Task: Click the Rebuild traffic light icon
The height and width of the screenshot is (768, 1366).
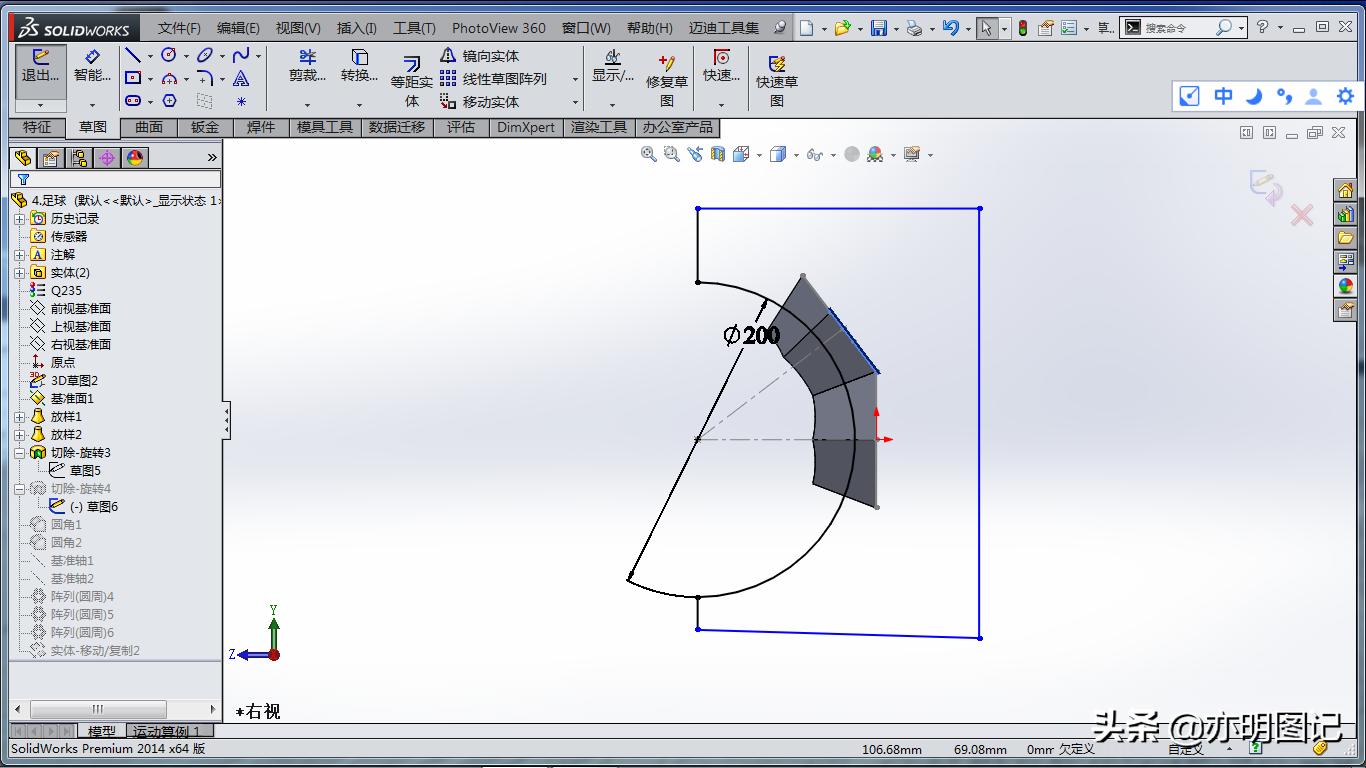Action: [x=1023, y=28]
